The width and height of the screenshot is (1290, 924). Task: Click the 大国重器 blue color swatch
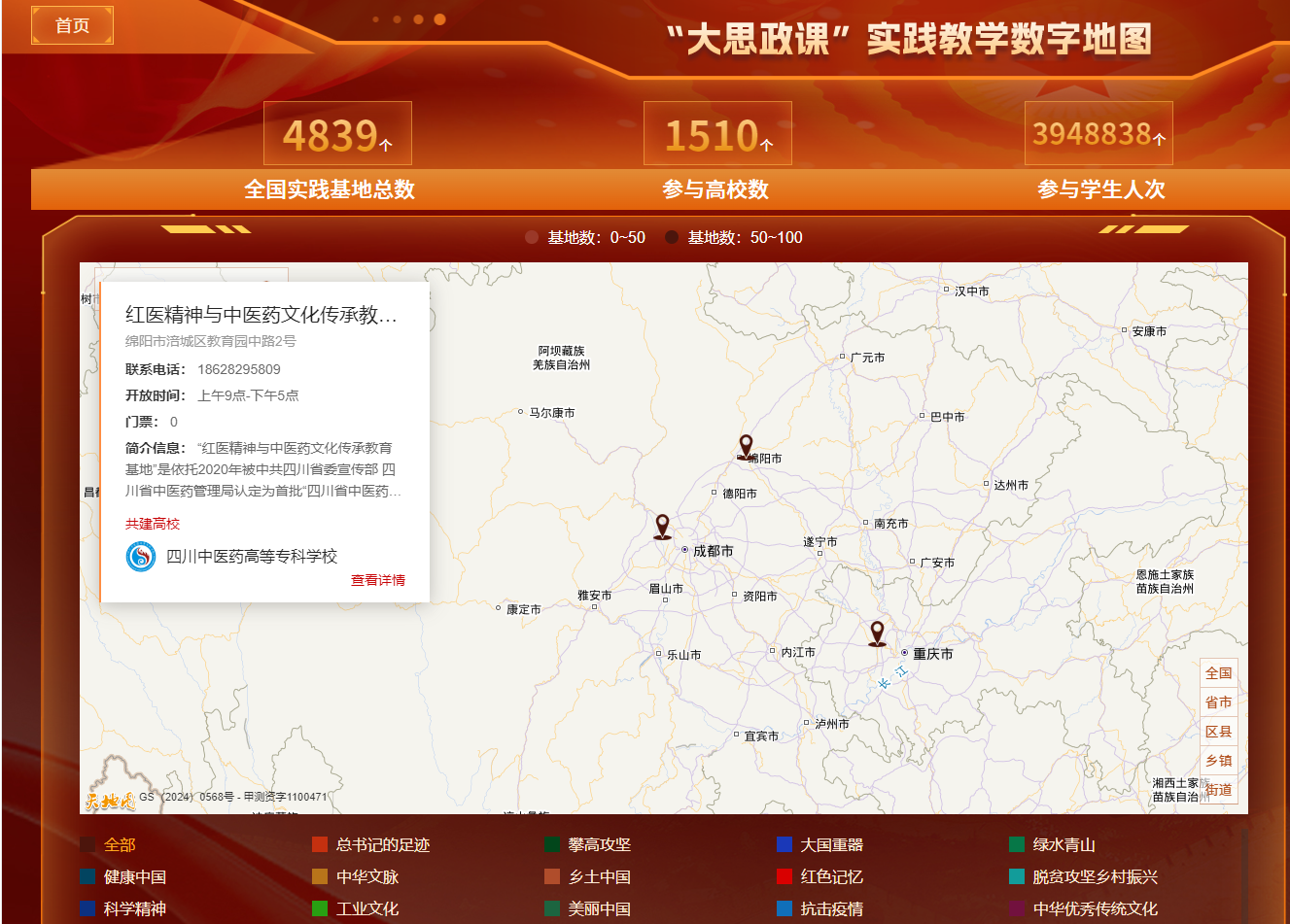pos(784,845)
